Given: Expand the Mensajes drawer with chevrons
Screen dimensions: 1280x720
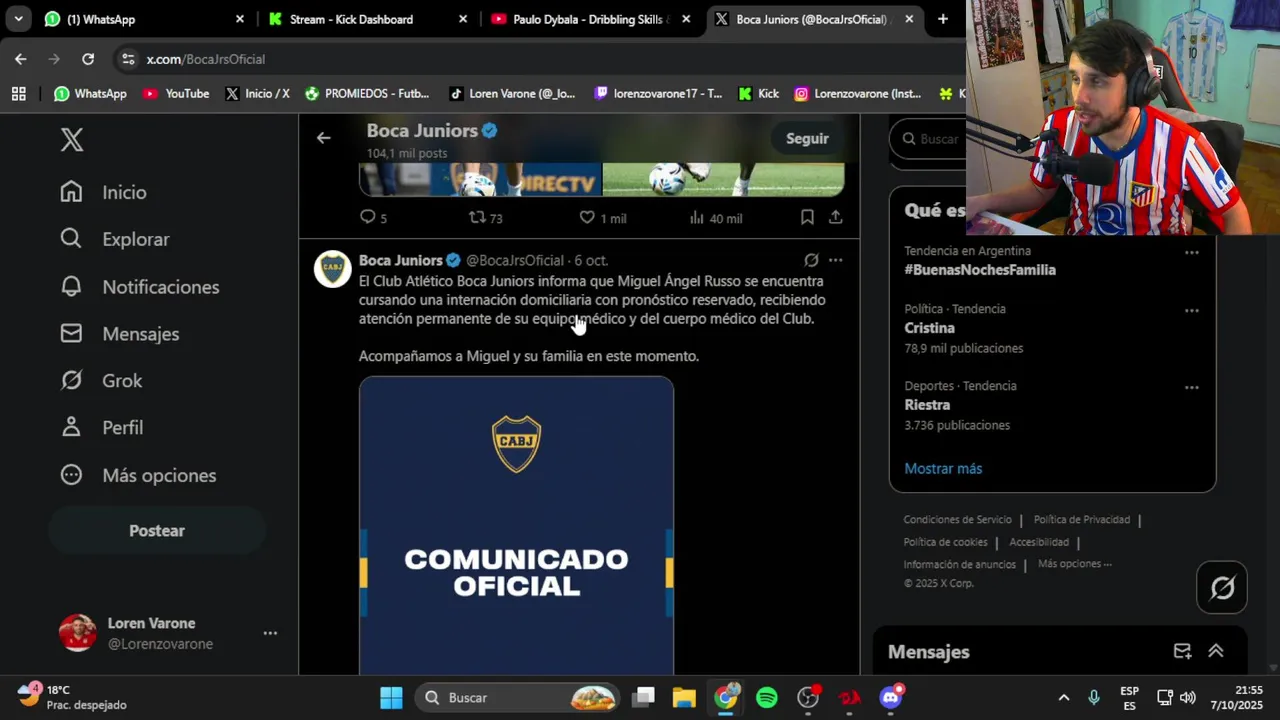Looking at the screenshot, I should tap(1216, 651).
